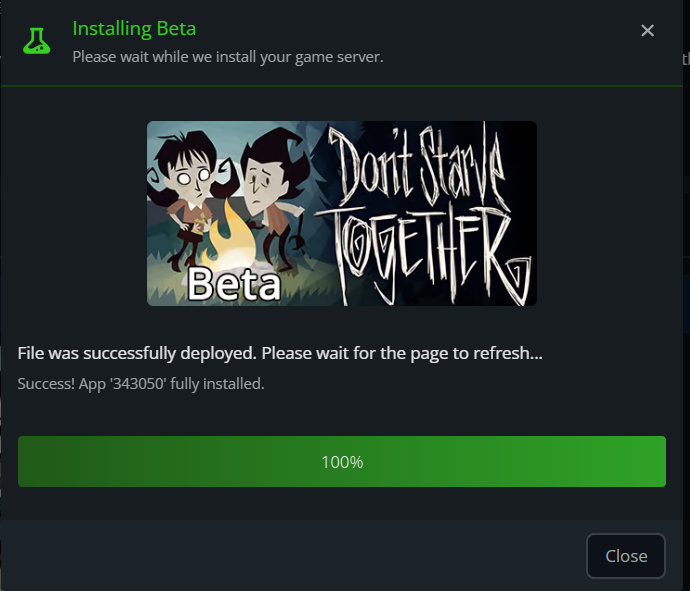Click the "Success! App '343050'" status line

[x=141, y=383]
